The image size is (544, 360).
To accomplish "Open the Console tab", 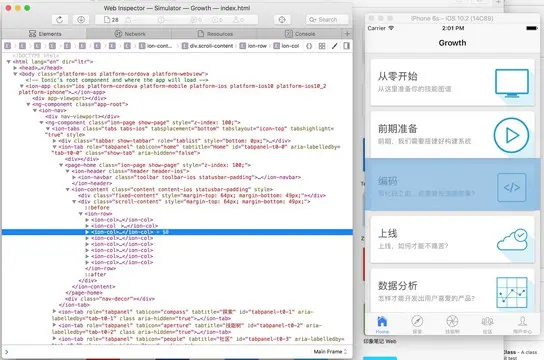I will click(x=300, y=34).
